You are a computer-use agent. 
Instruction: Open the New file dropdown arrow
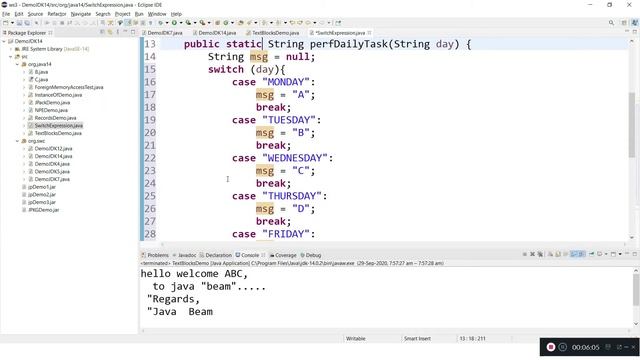12,23
